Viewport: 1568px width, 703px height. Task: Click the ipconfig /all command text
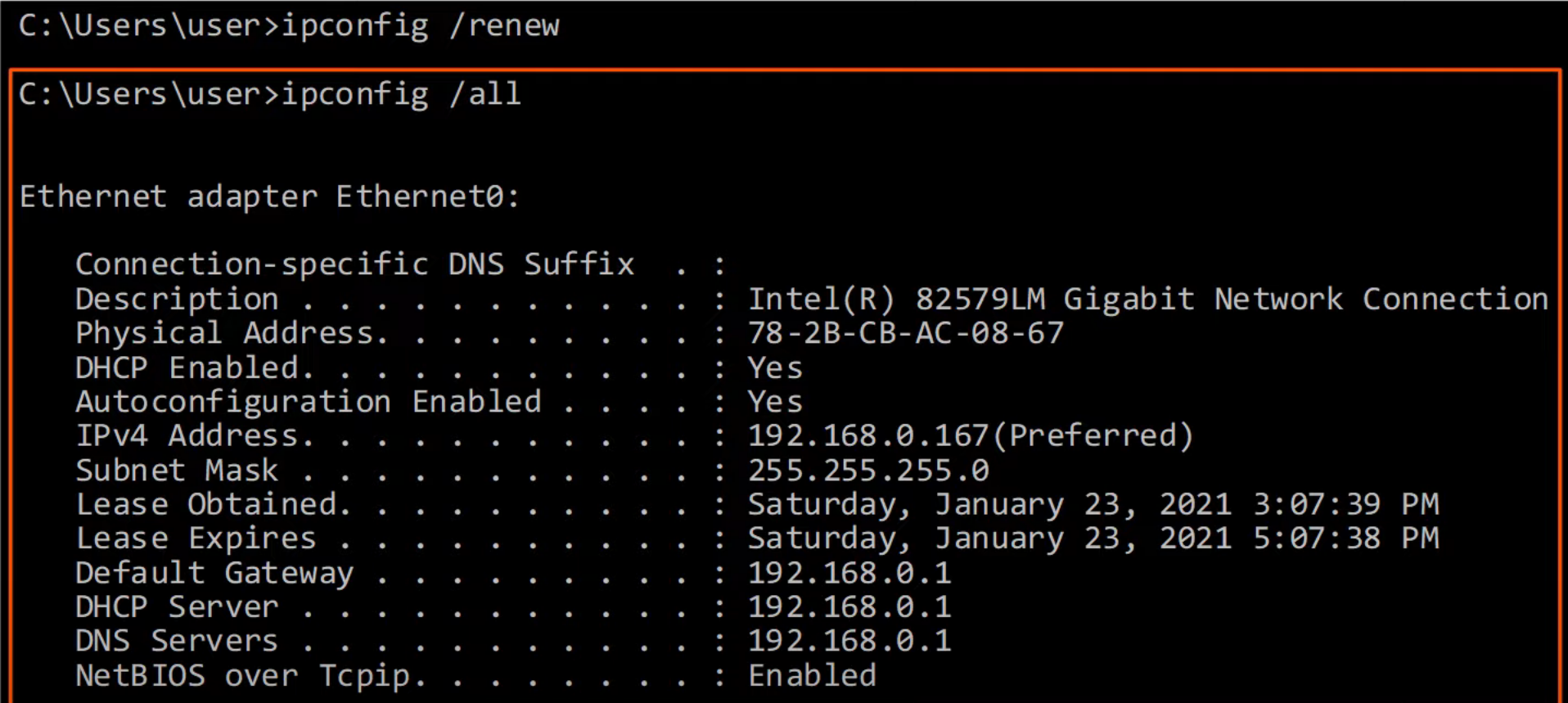pos(270,95)
